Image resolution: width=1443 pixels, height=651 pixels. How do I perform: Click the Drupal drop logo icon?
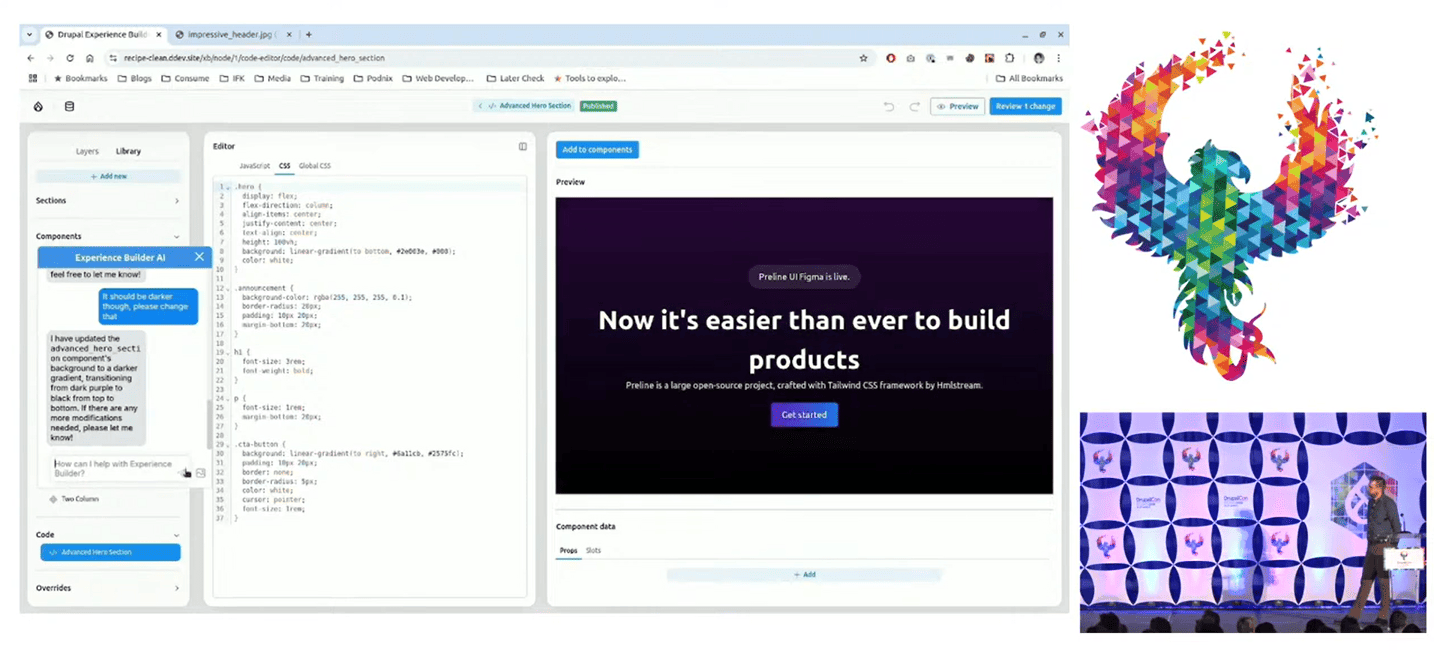[x=38, y=106]
